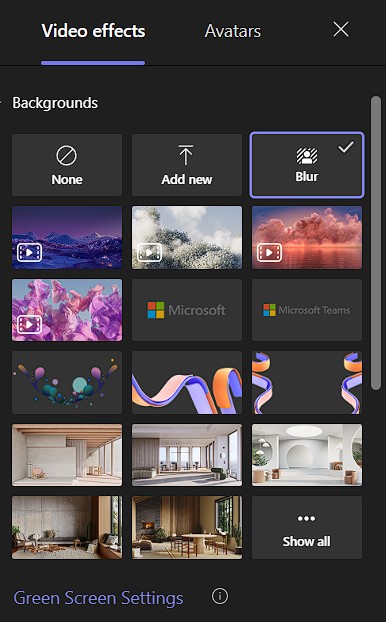Choose the Microsoft logo background
This screenshot has width=386, height=622.
(x=187, y=310)
